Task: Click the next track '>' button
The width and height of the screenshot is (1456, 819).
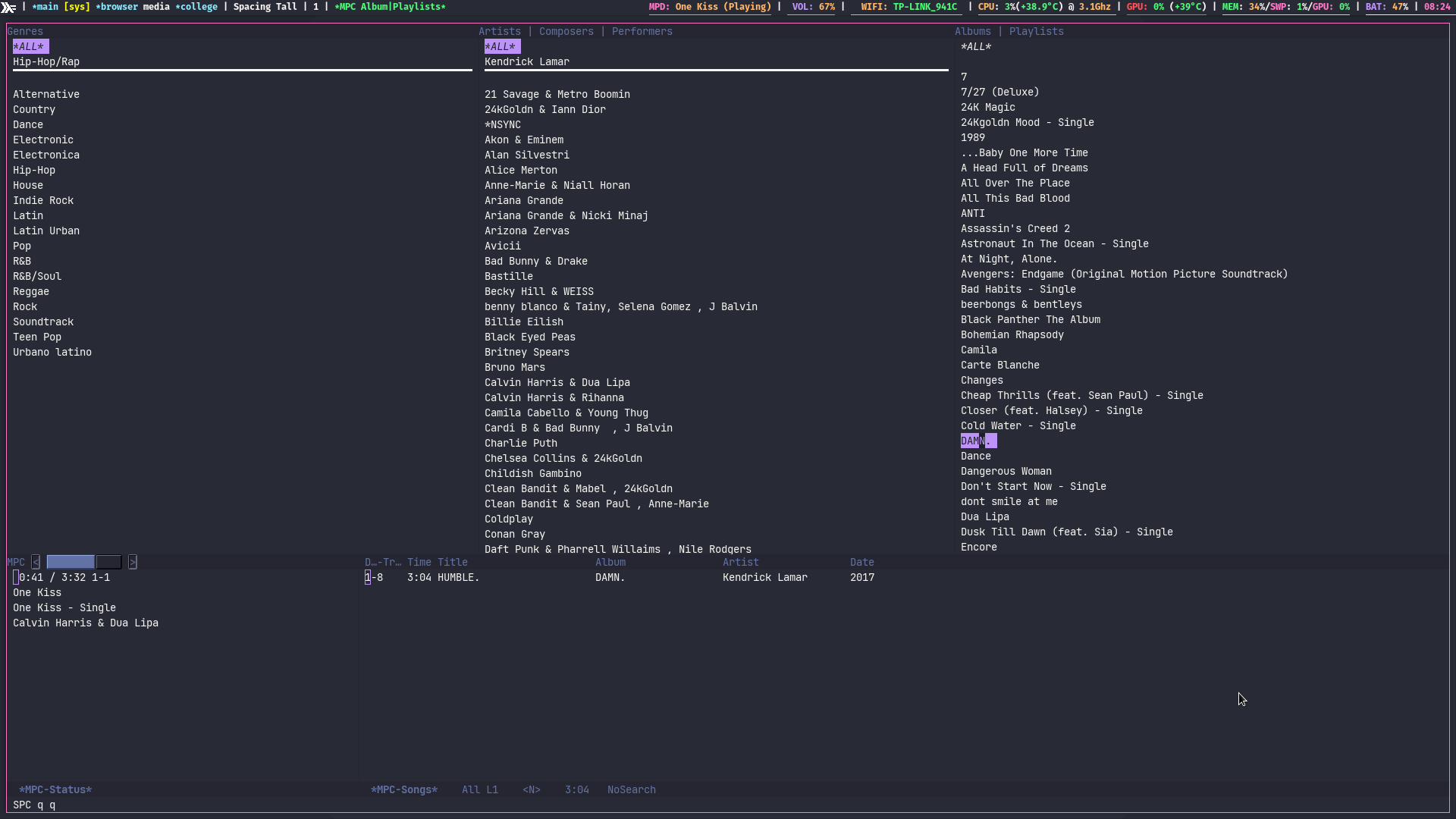Action: (133, 562)
